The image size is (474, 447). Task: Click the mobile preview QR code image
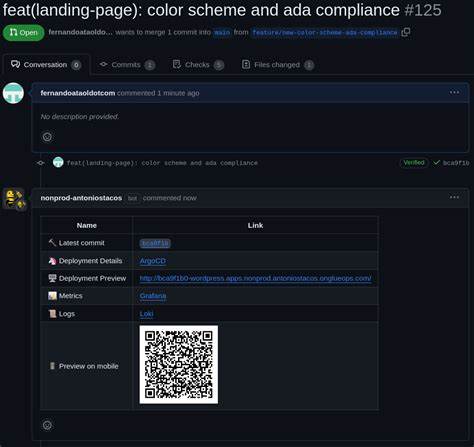point(179,365)
